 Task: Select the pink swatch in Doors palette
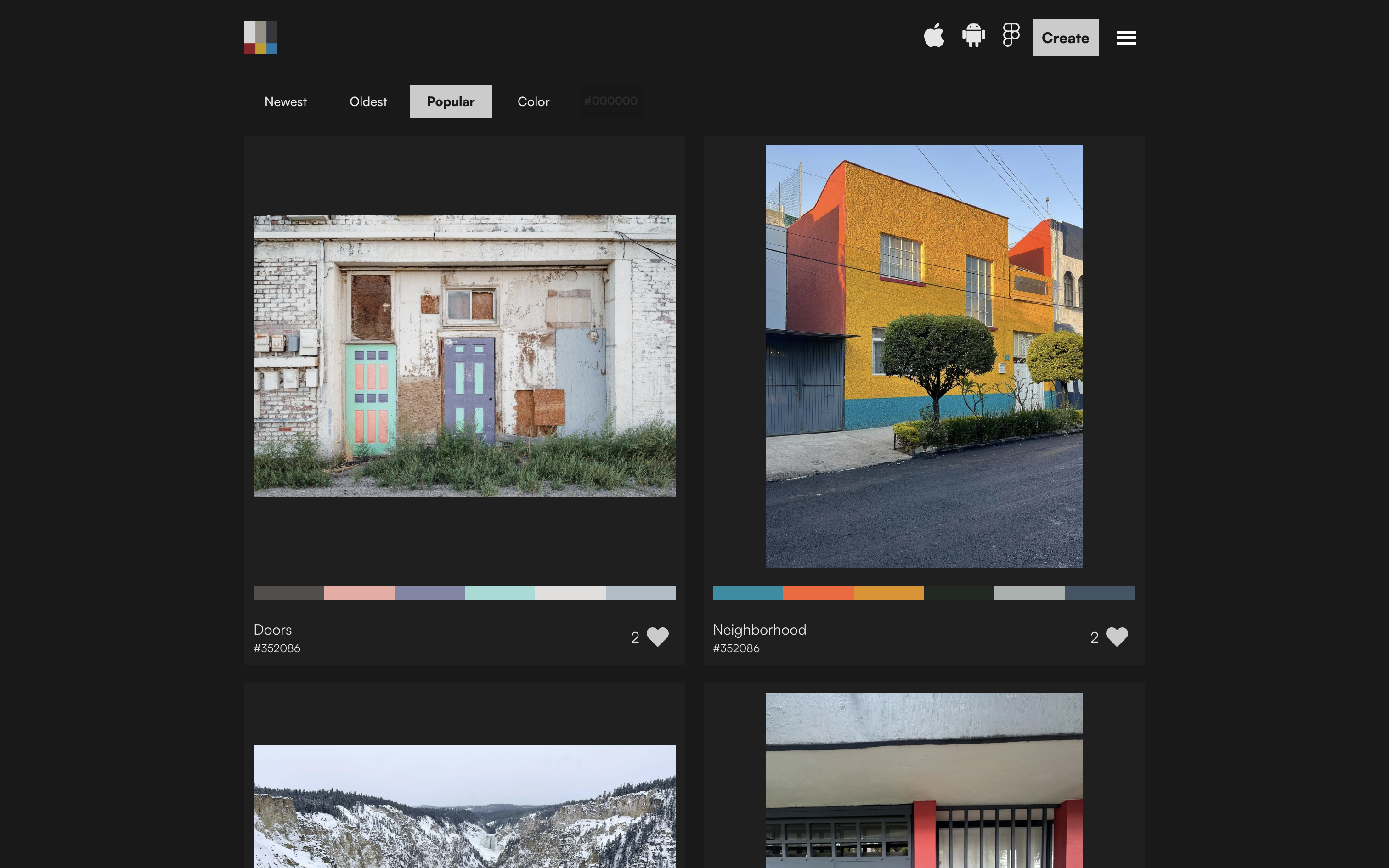(359, 593)
